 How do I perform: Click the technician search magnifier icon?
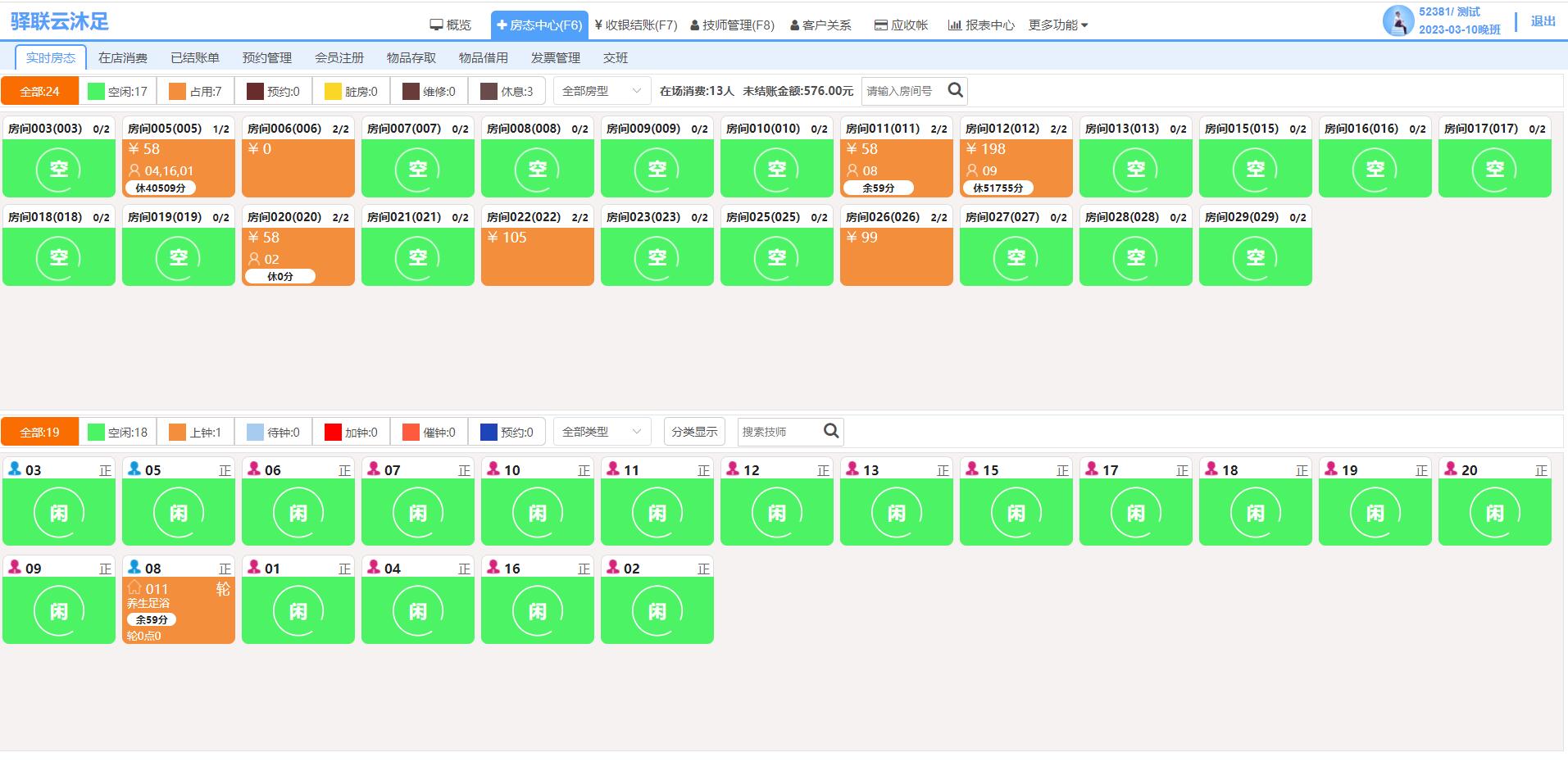[x=831, y=432]
